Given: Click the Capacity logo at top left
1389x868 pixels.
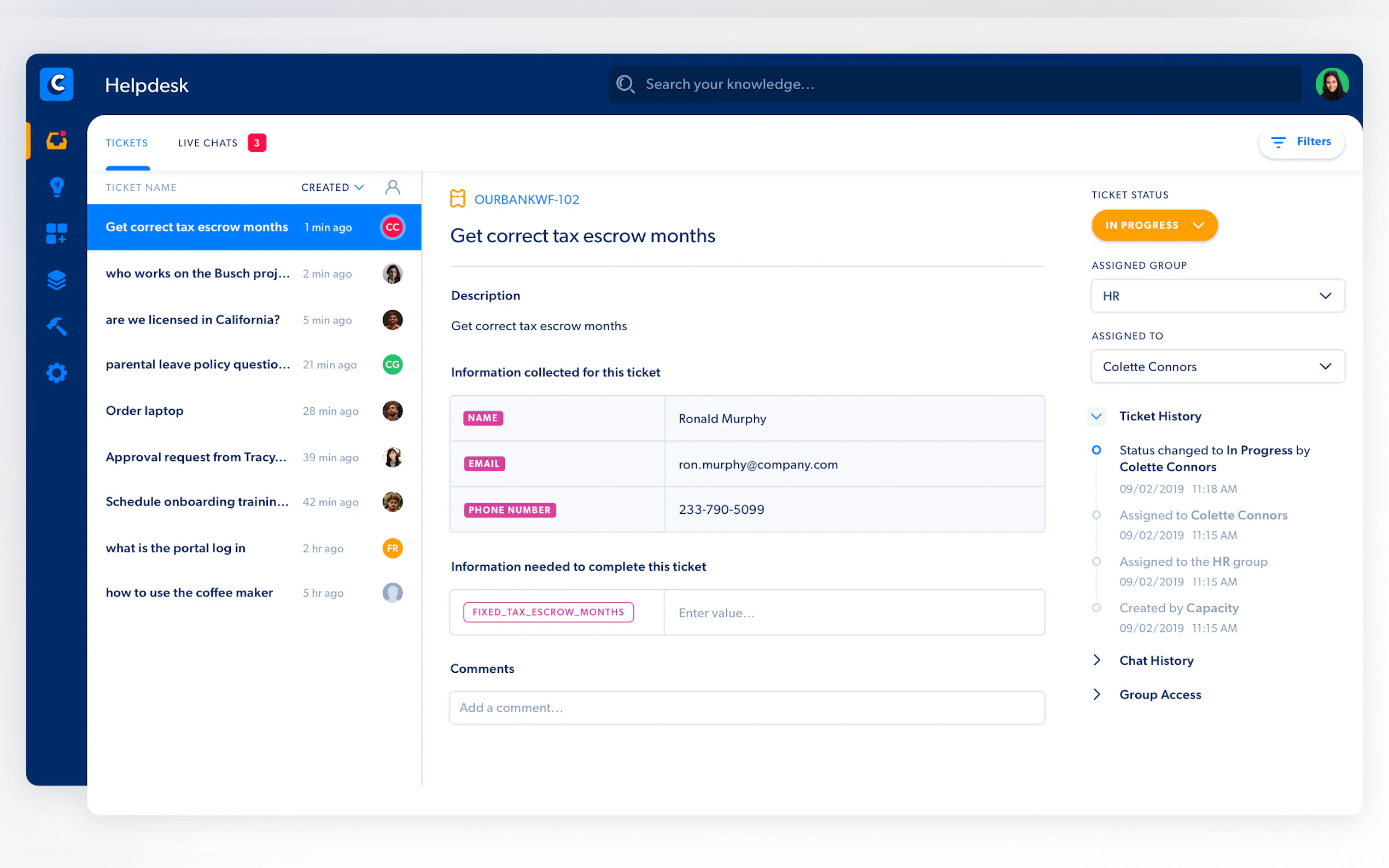Looking at the screenshot, I should (56, 84).
